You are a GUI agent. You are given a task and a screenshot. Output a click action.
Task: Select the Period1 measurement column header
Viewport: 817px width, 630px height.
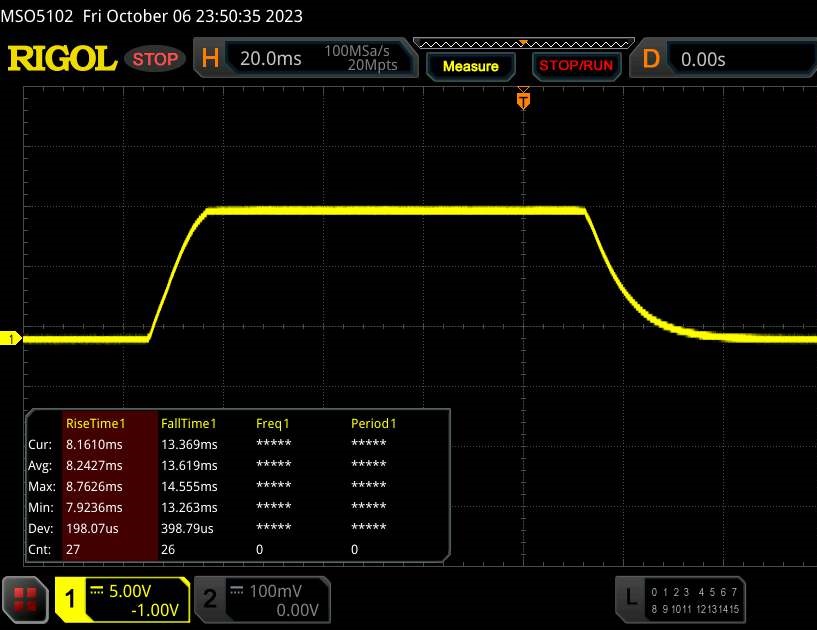pos(373,424)
